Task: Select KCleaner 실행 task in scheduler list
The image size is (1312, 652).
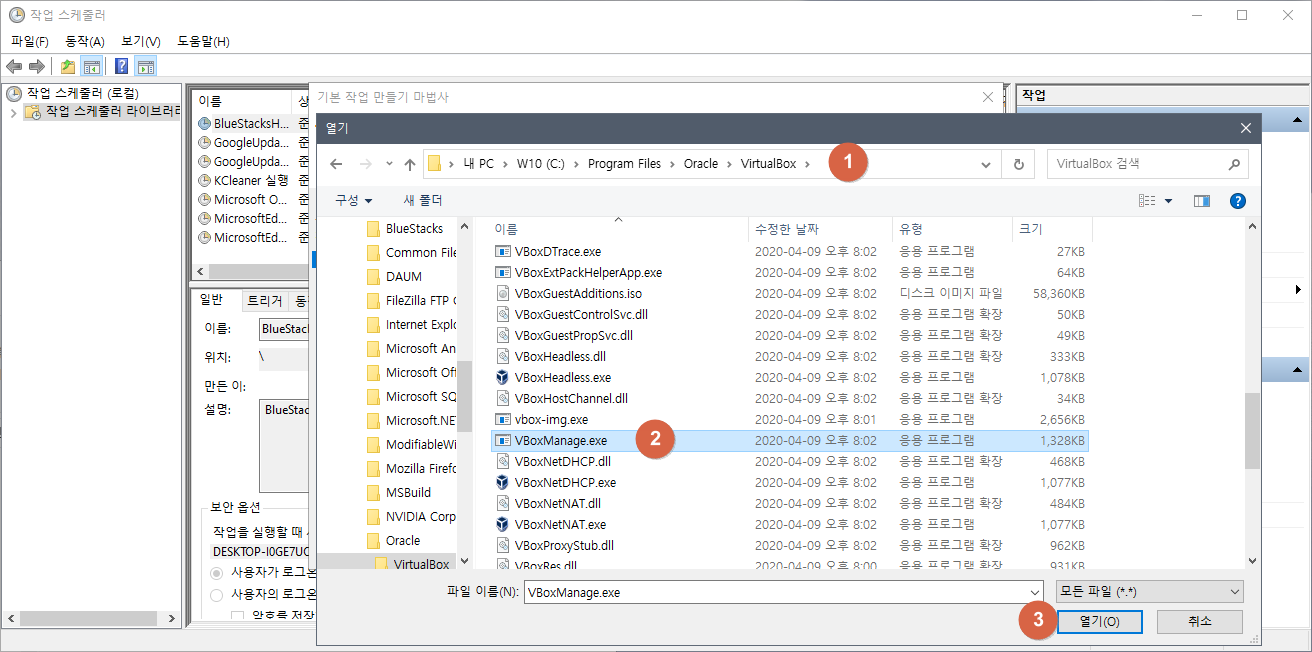Action: 243,181
